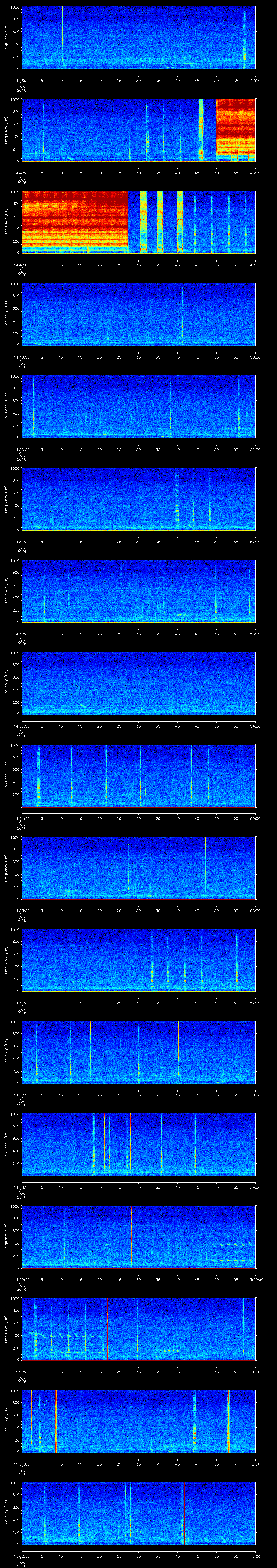Click the red broadband noise block in 14:47 panel
The height and width of the screenshot is (1568, 277).
pyautogui.click(x=236, y=130)
